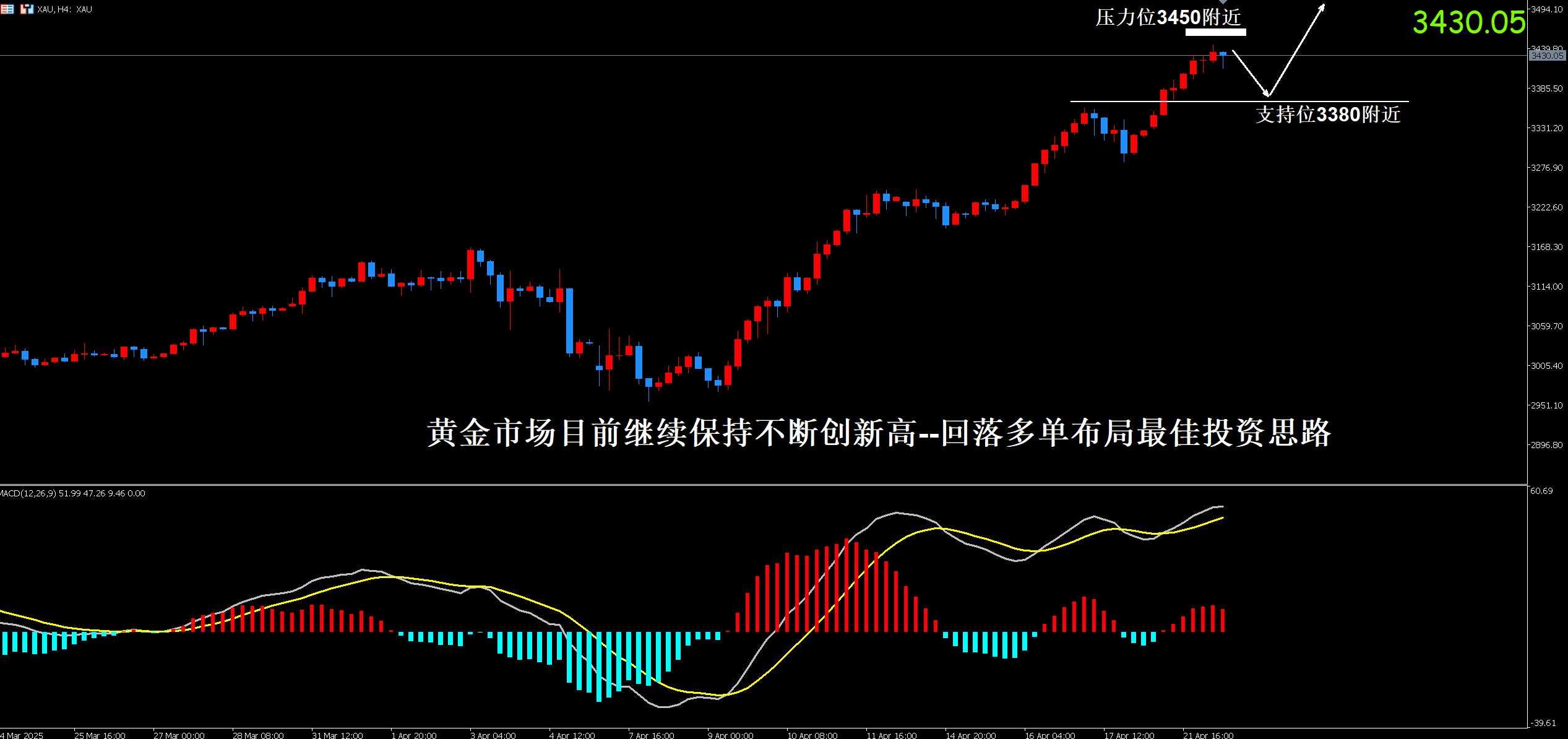Click the 3168.30 price scale label
The height and width of the screenshot is (739, 1568).
click(1546, 247)
